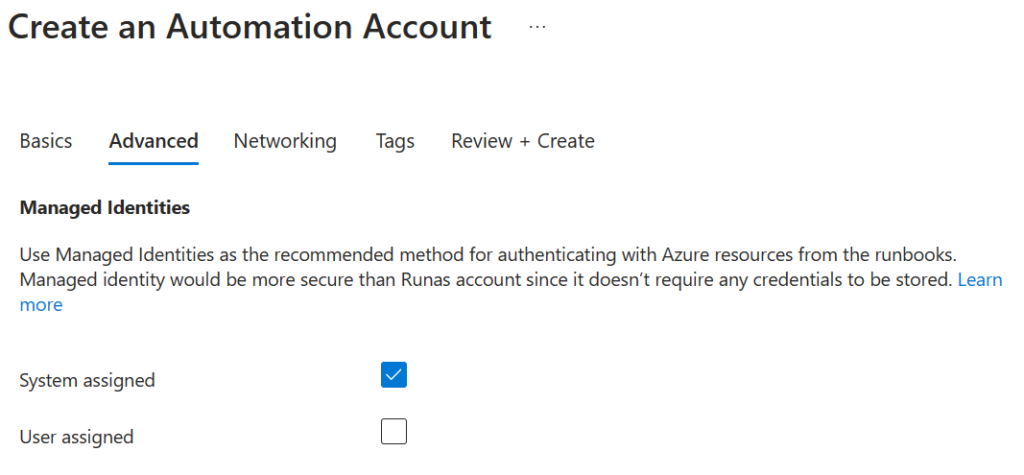
Task: Uncheck the System assigned identity checkbox
Action: point(394,375)
